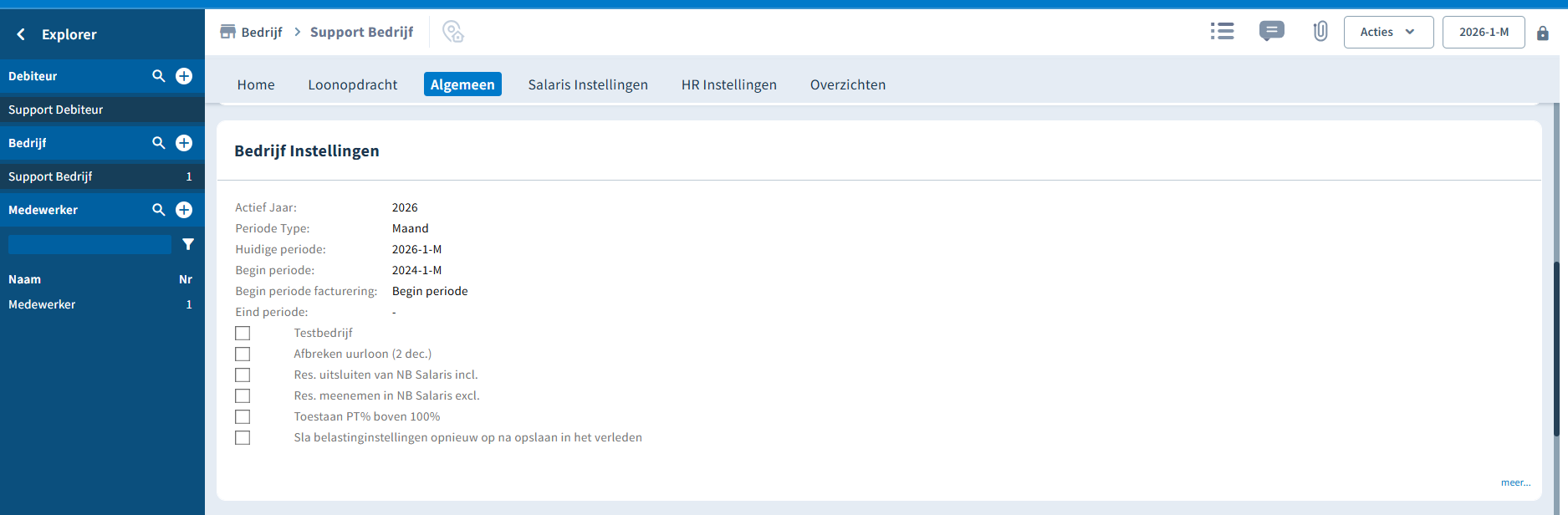This screenshot has height=515, width=1568.
Task: Open the comments speech bubble icon
Action: tap(1271, 32)
